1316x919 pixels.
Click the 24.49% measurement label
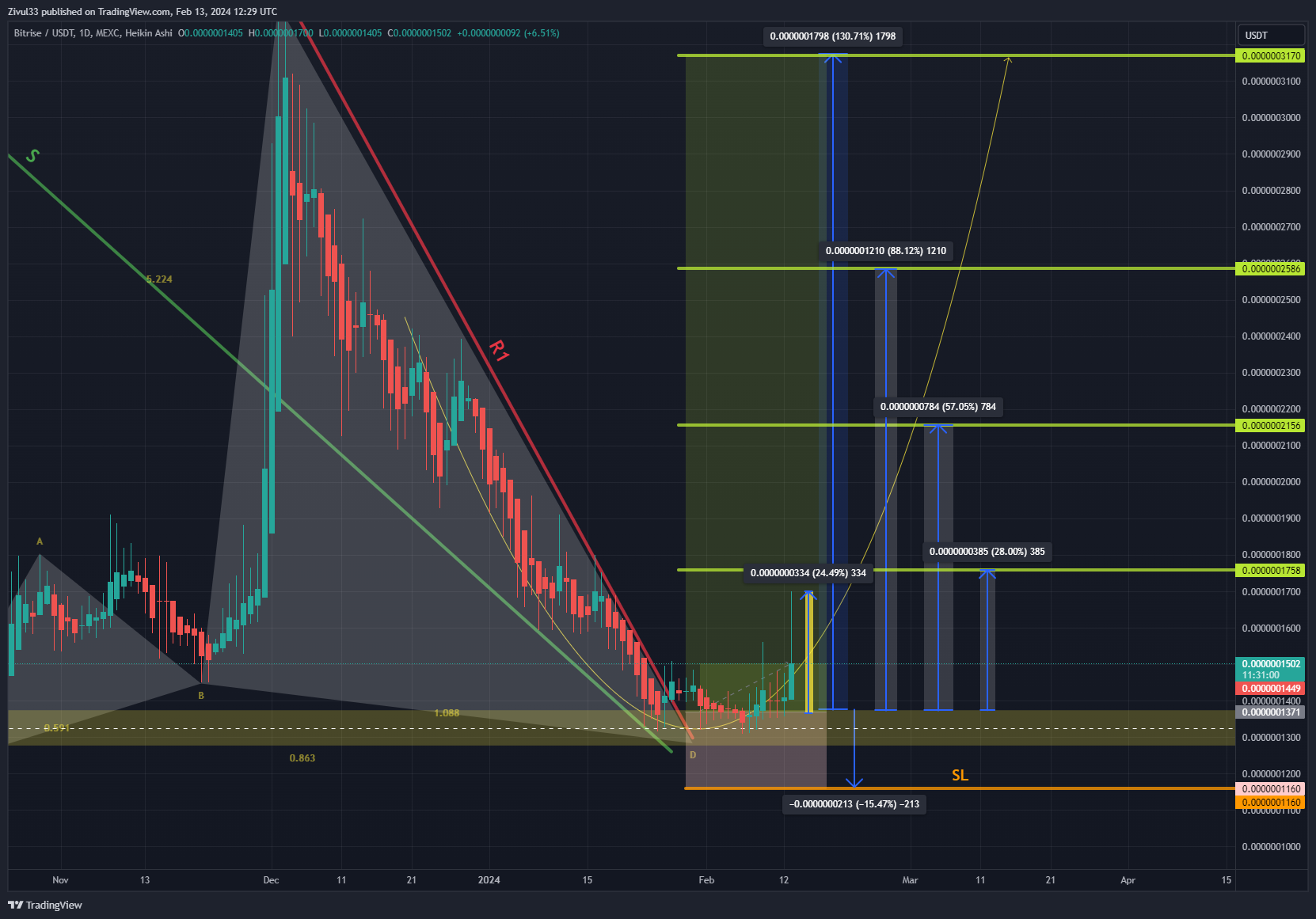tap(808, 573)
